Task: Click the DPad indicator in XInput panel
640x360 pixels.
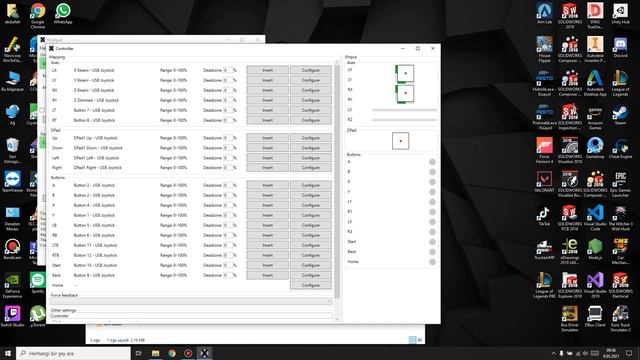Action: point(400,141)
